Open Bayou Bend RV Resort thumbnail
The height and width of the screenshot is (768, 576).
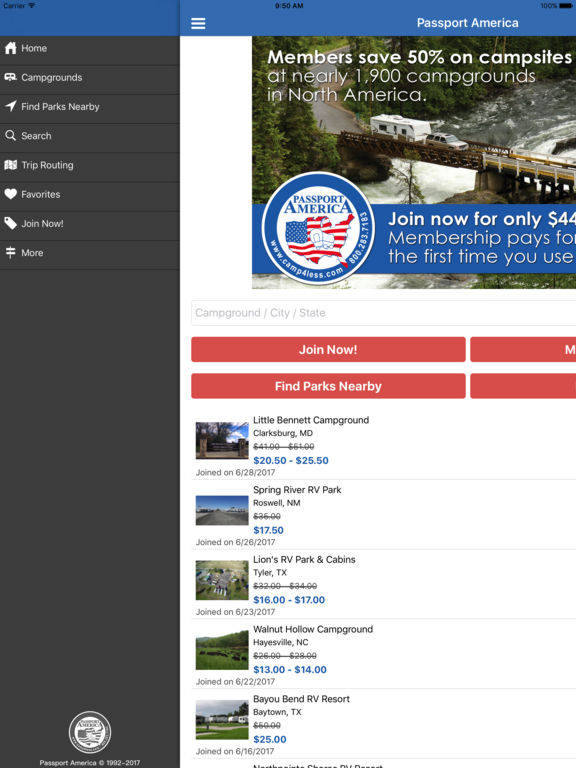tap(222, 720)
